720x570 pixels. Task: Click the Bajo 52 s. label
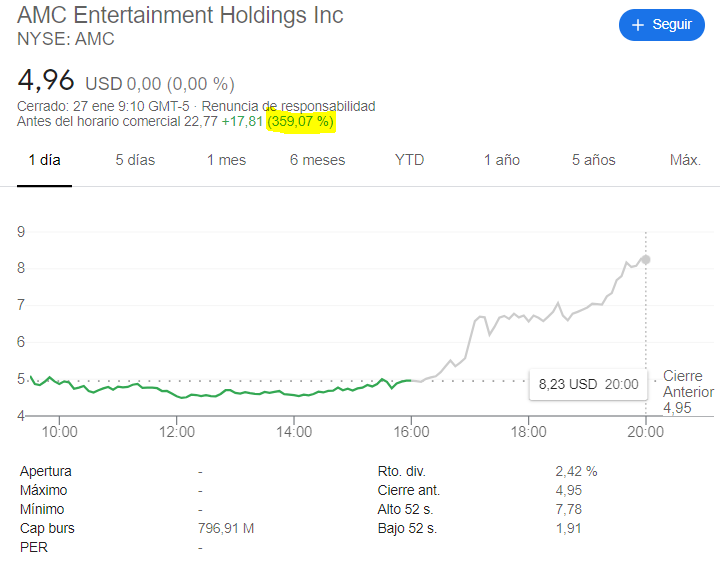point(407,528)
